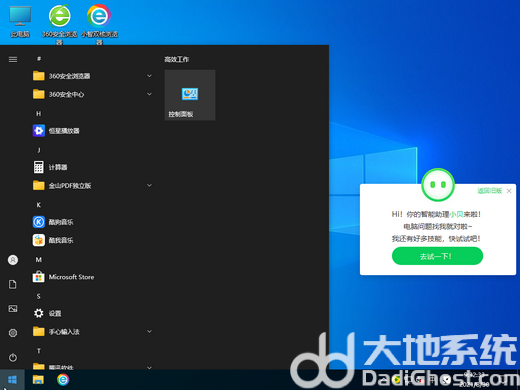The height and width of the screenshot is (390, 520).
Task: Open the 控制面板 tile
Action: (x=190, y=95)
